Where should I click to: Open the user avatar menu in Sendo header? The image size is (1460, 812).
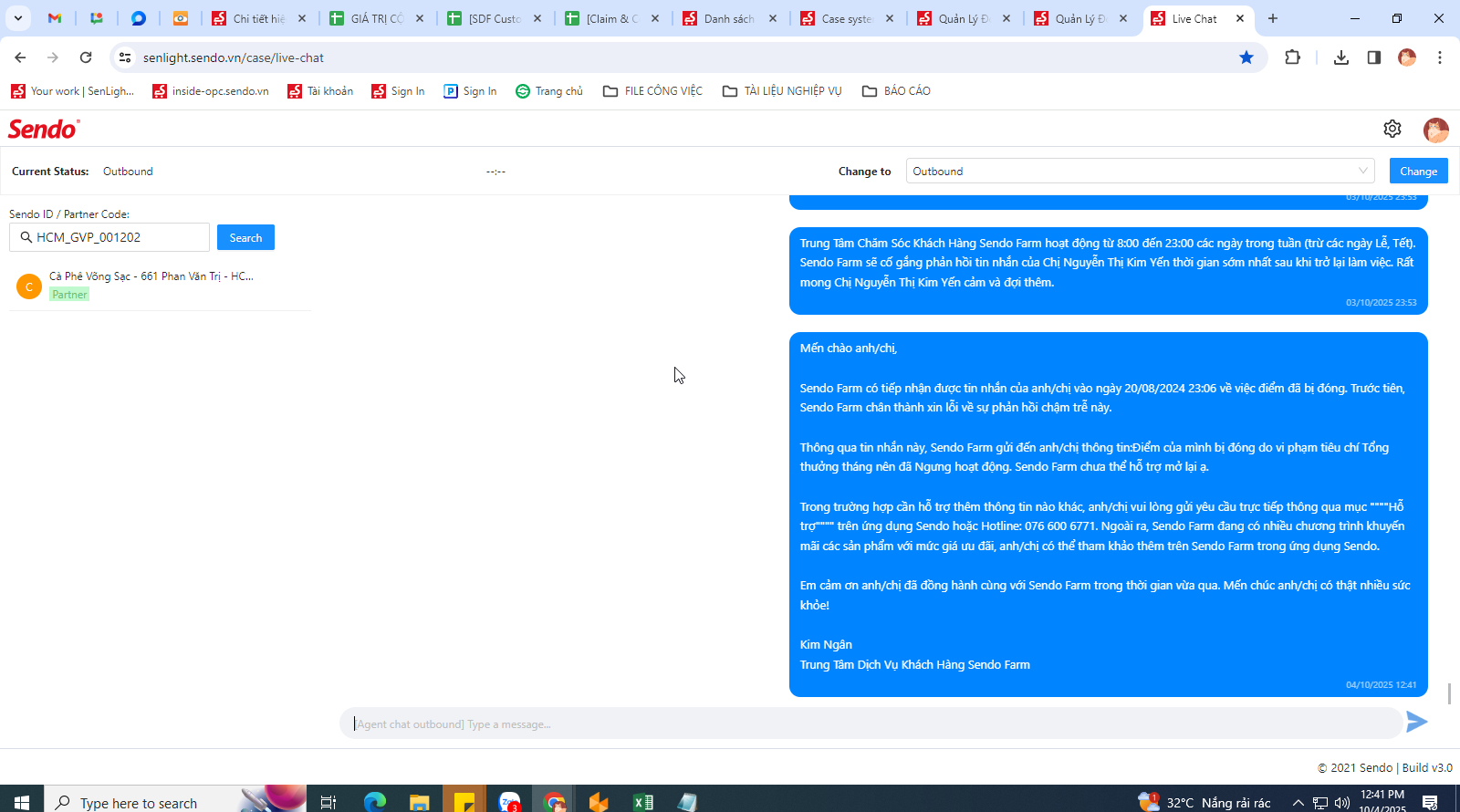click(1435, 130)
